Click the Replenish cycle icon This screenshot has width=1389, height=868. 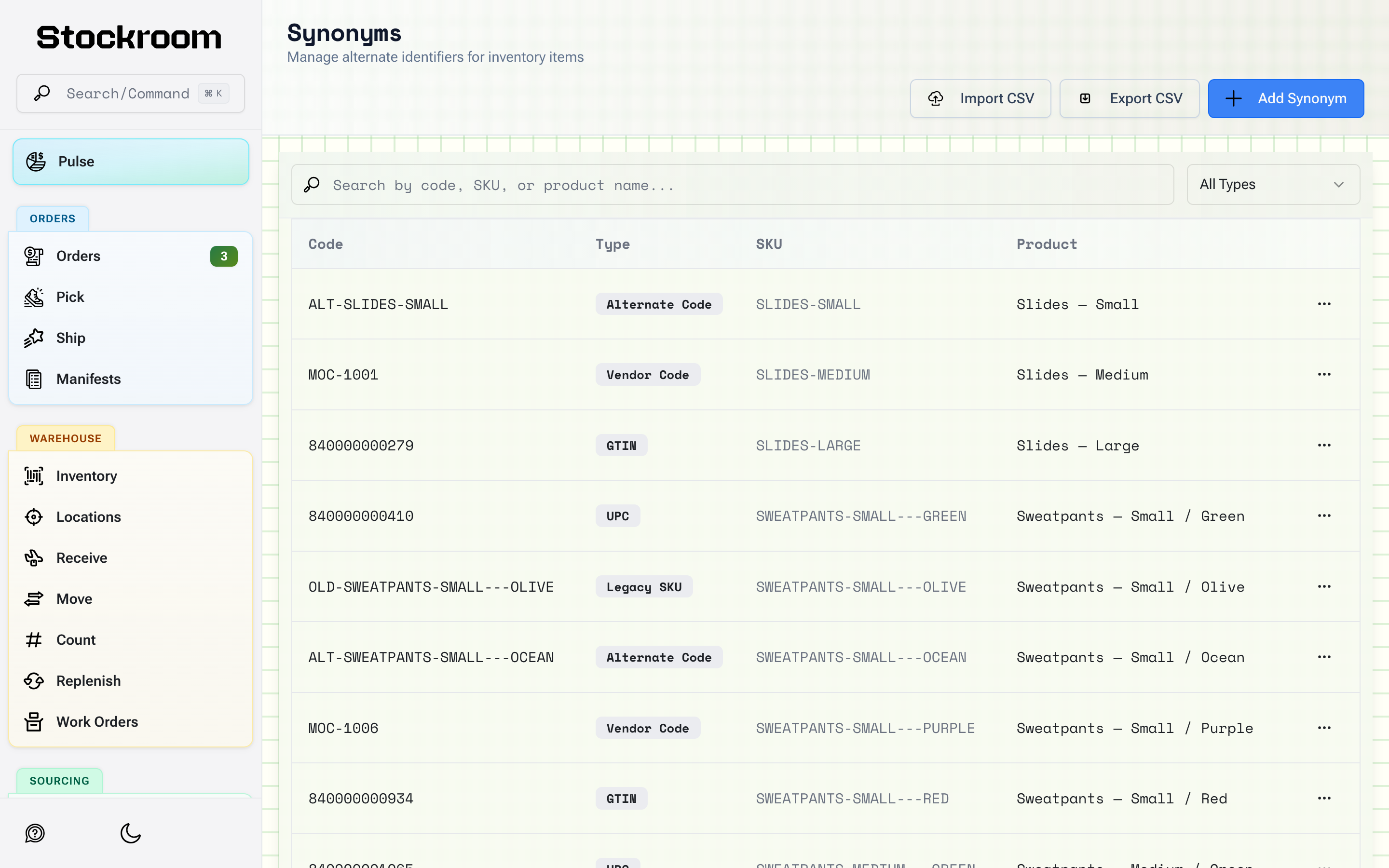point(34,681)
